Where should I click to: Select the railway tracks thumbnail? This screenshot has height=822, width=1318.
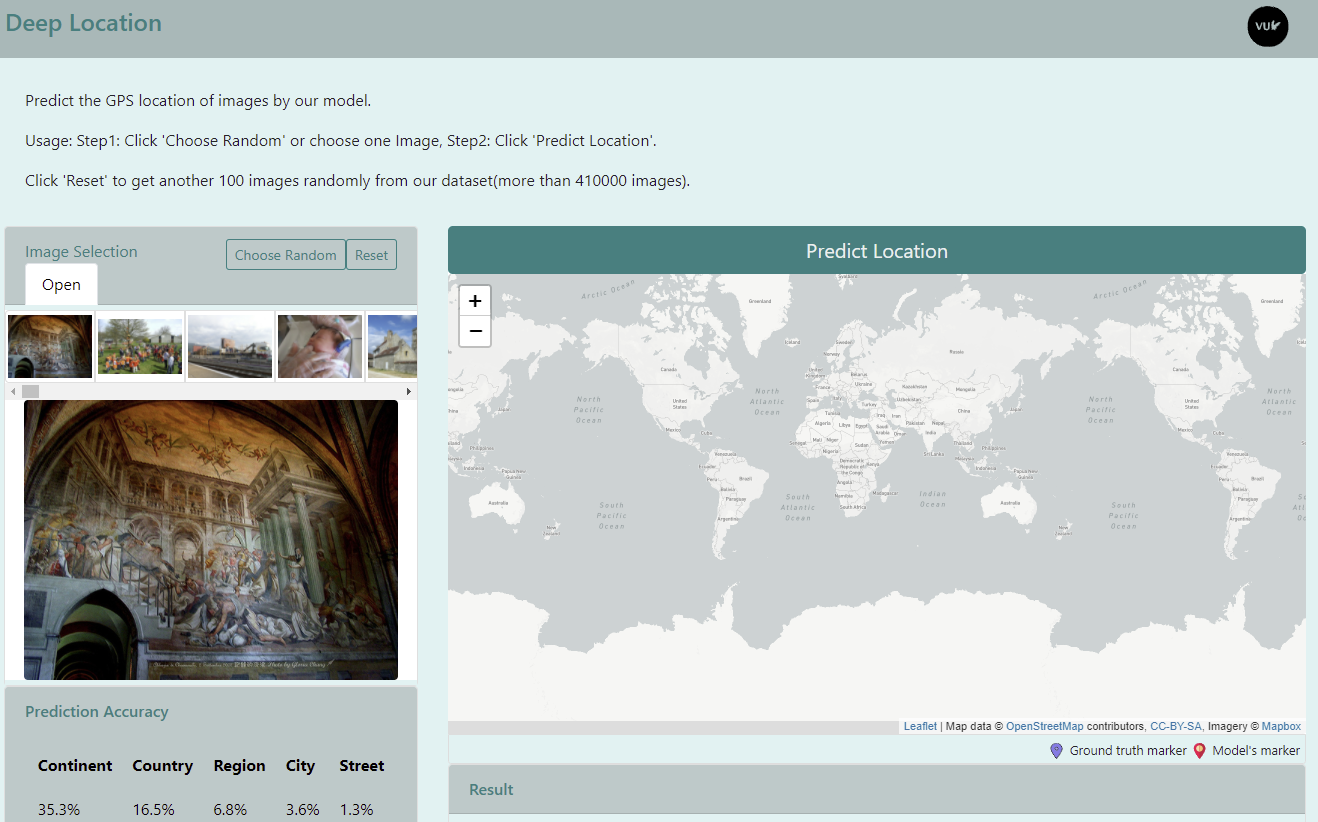pyautogui.click(x=230, y=346)
